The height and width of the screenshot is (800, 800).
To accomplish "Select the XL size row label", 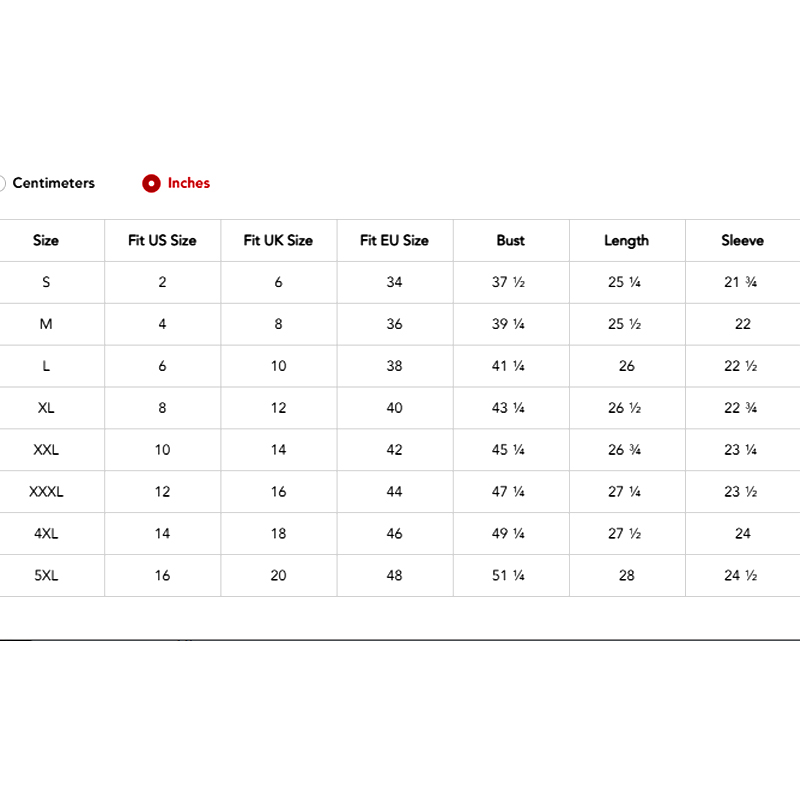I will (46, 408).
